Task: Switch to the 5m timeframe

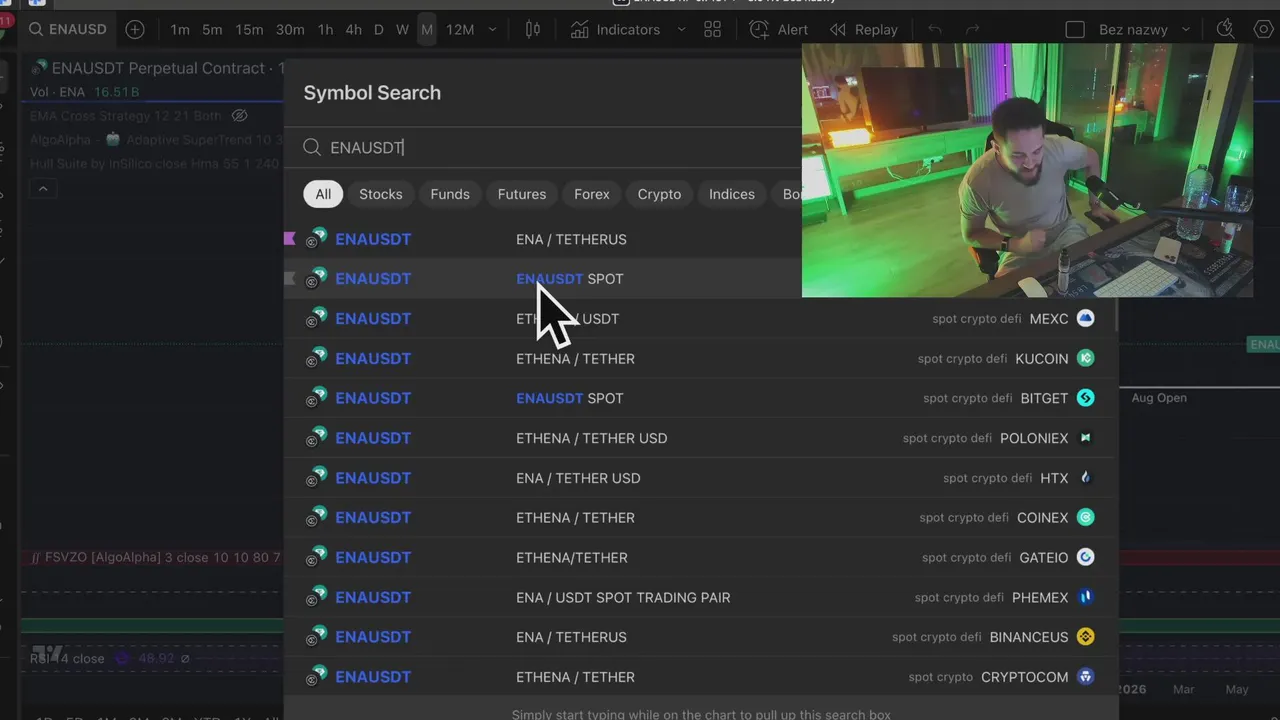Action: click(212, 30)
